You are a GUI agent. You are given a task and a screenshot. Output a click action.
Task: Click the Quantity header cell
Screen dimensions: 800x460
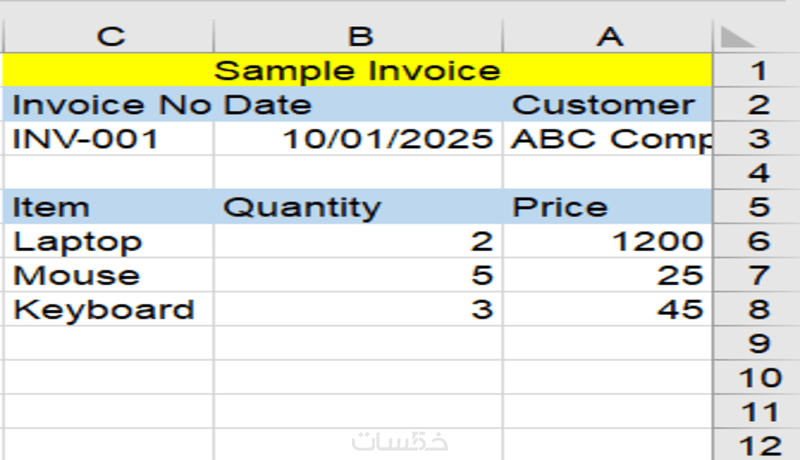[358, 207]
